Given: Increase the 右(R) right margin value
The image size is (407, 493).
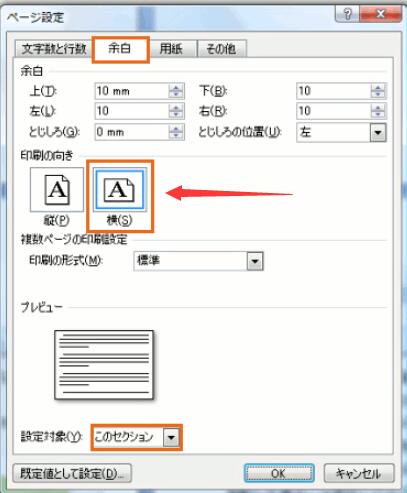Looking at the screenshot, I should click(378, 107).
